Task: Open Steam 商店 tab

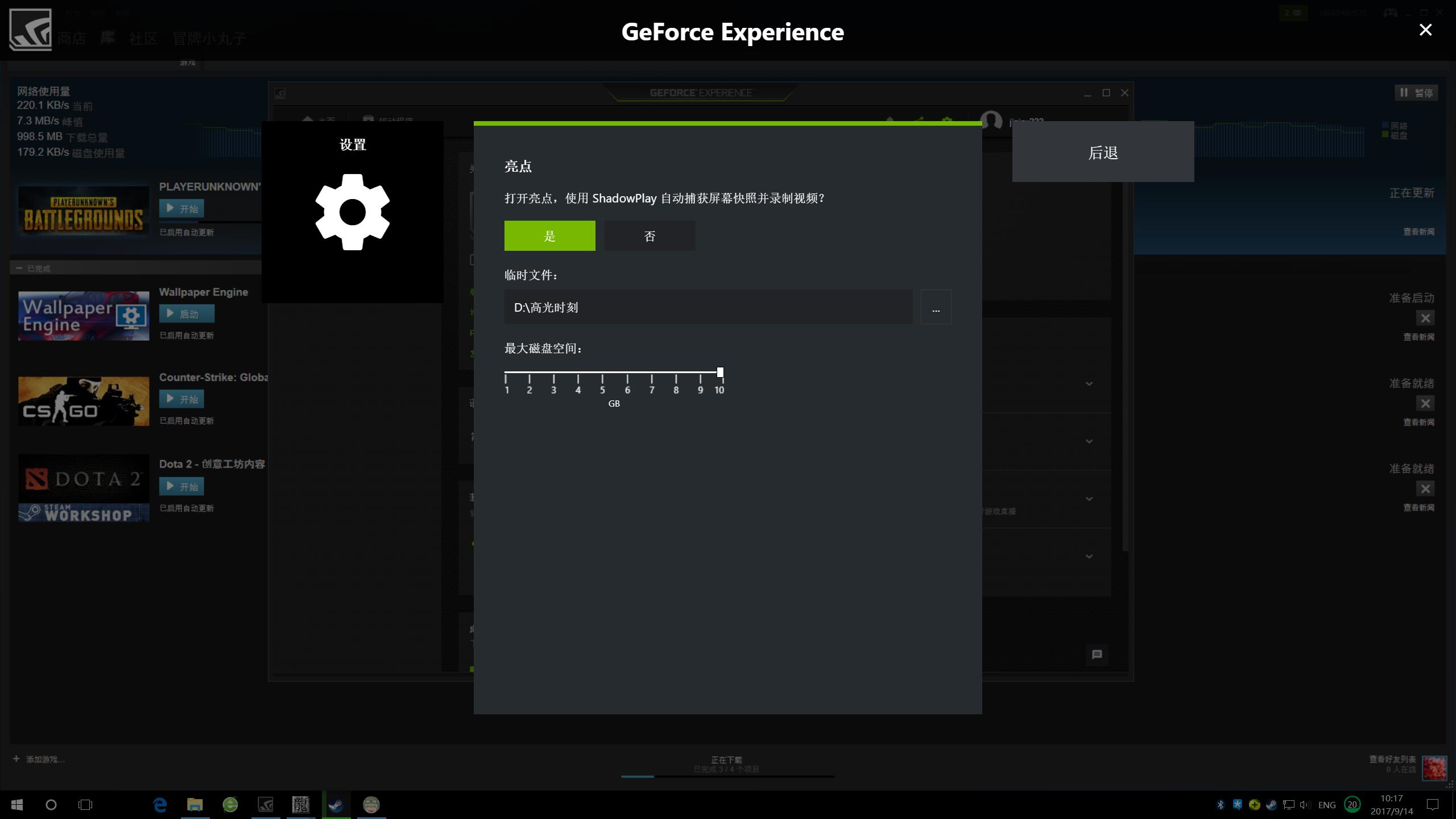Action: (x=72, y=39)
